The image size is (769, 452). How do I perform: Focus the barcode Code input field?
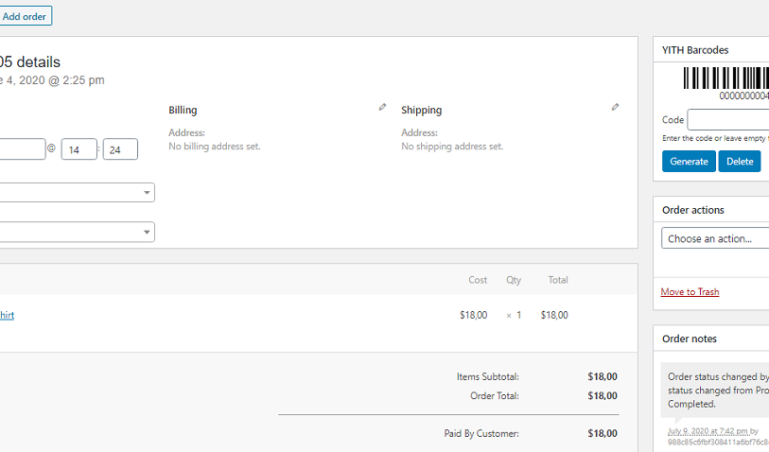(728, 120)
